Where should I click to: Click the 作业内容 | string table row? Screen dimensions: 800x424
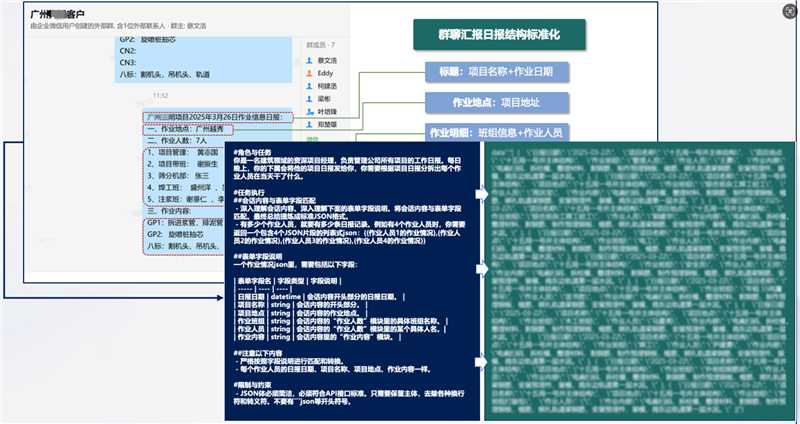click(318, 337)
